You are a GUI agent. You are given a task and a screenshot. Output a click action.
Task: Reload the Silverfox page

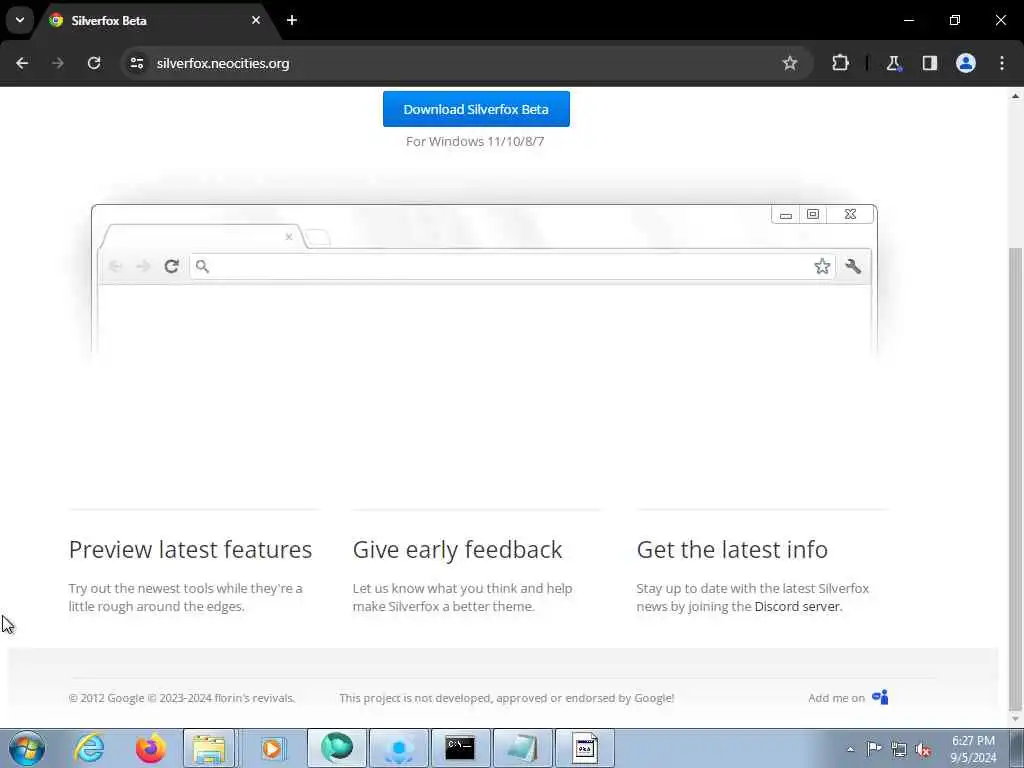[x=94, y=63]
